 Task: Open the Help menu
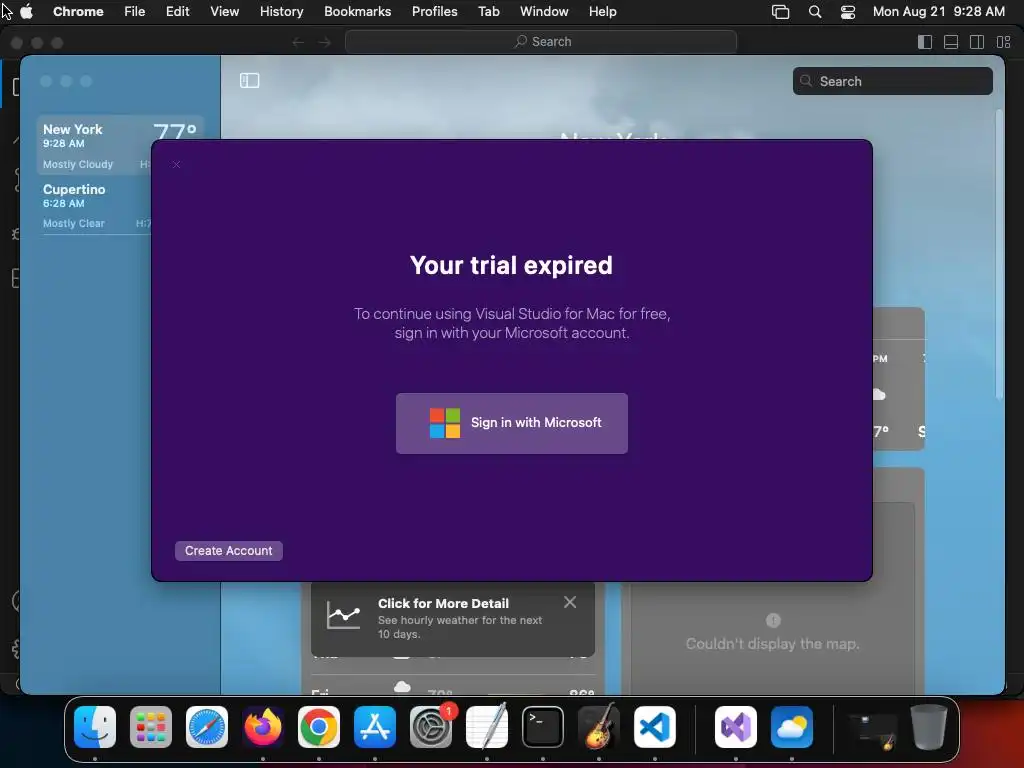click(x=602, y=11)
